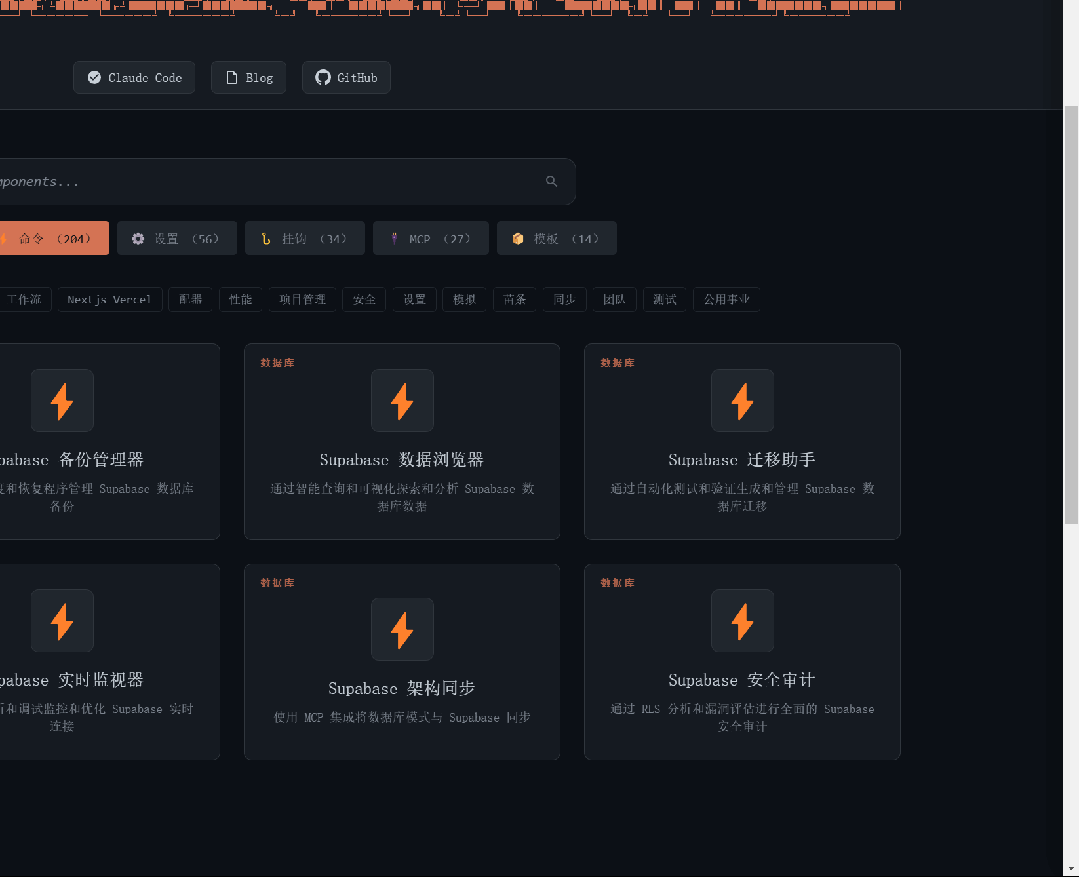Open the Supabase 备份管理器 title
The width and height of the screenshot is (1079, 877).
pyautogui.click(x=71, y=460)
